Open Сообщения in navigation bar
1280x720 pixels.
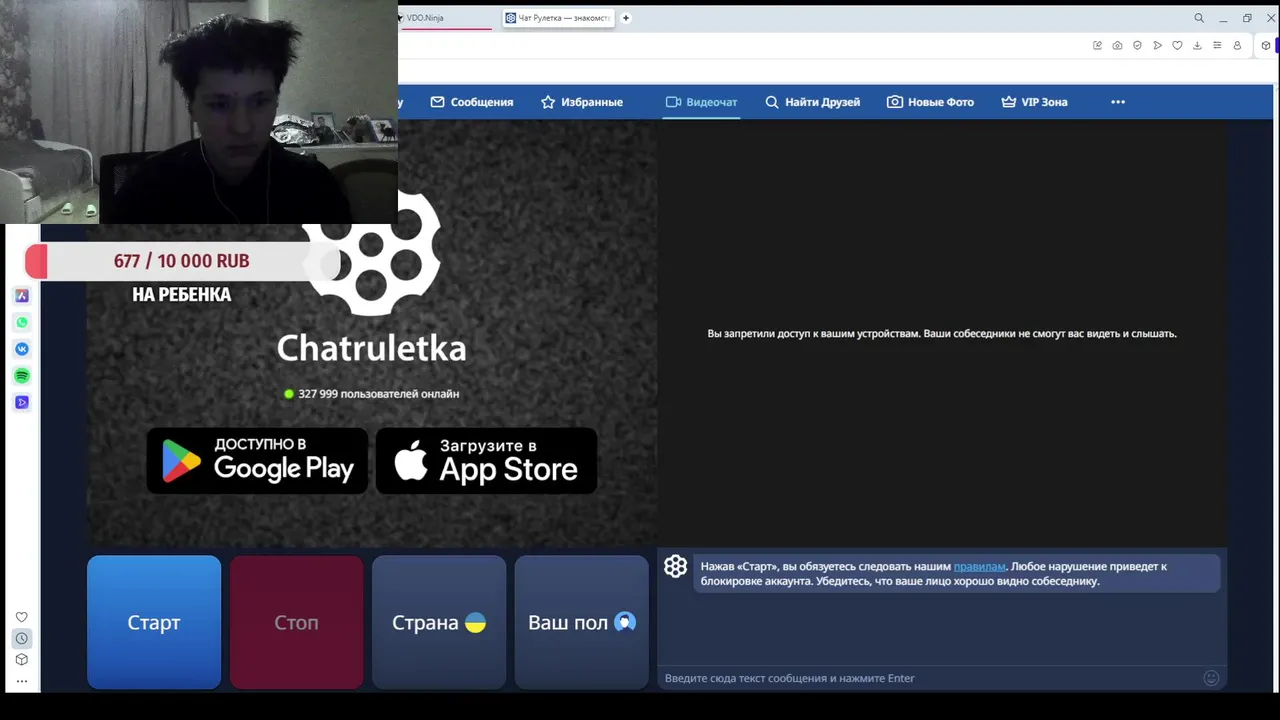pos(472,102)
